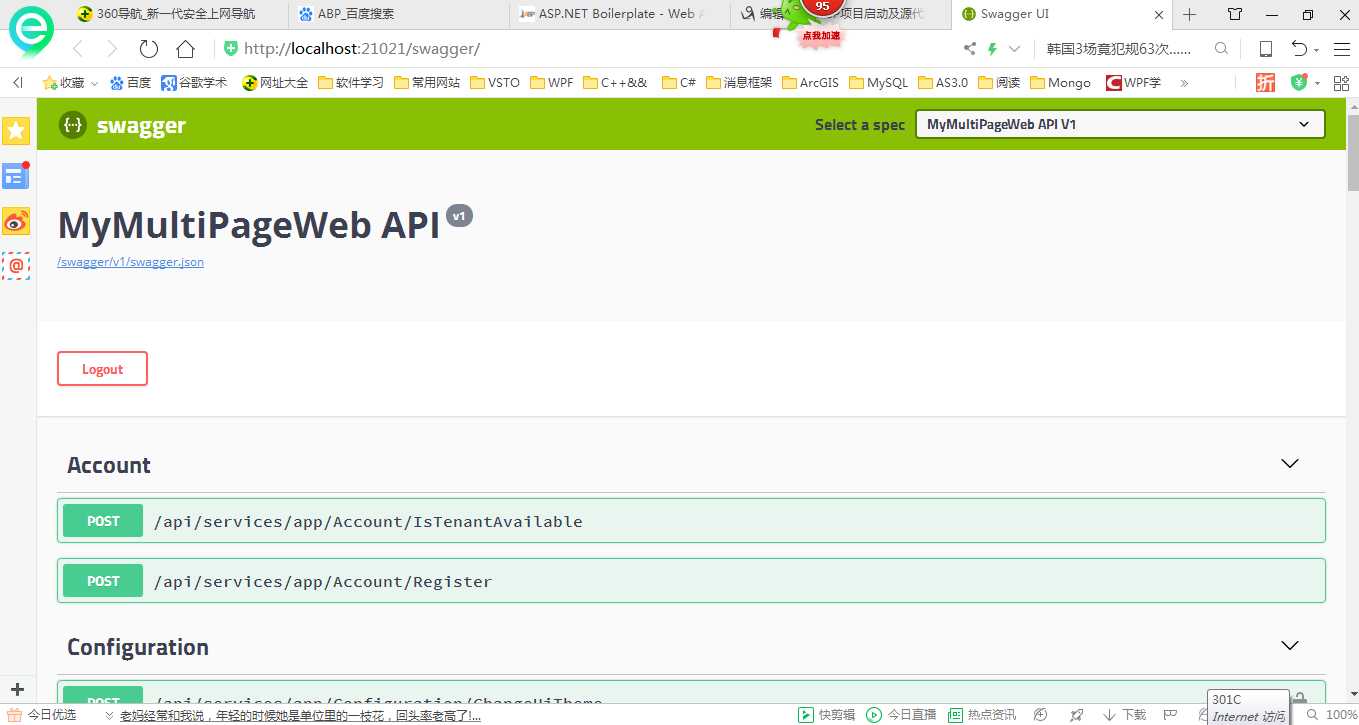Go to the browser home page icon
The image size is (1359, 725).
point(185,48)
